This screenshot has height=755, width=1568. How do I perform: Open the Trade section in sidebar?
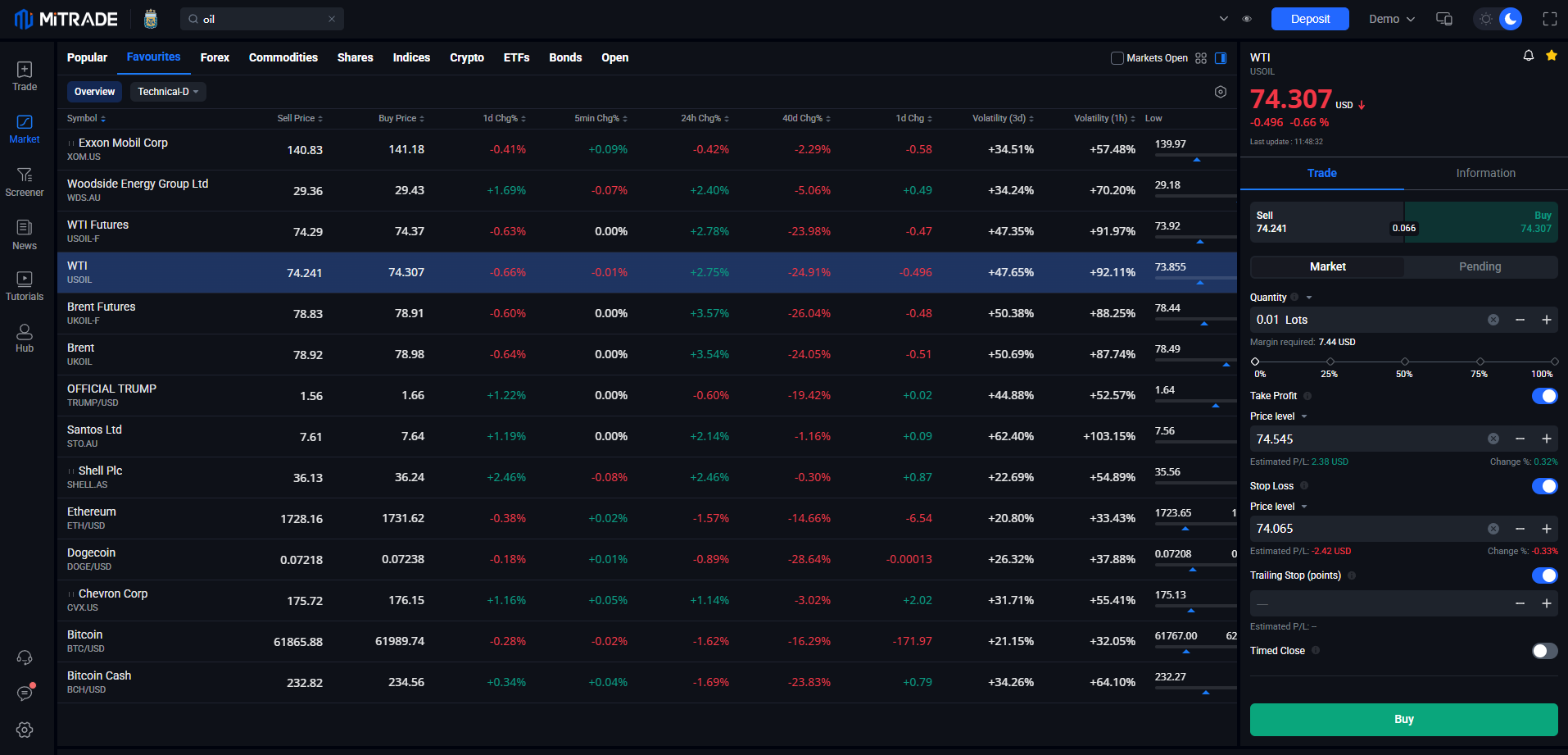[x=25, y=76]
